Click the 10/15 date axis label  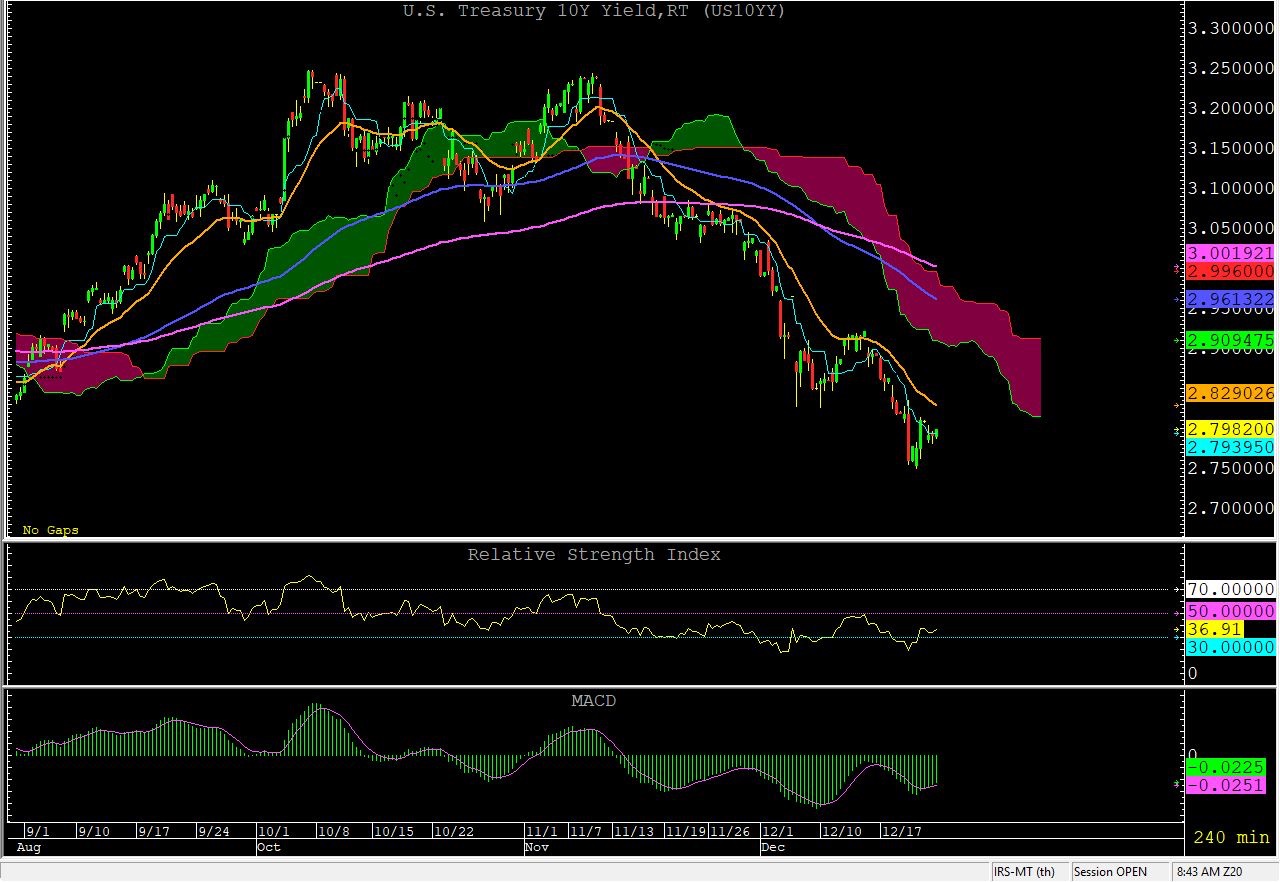coord(394,832)
